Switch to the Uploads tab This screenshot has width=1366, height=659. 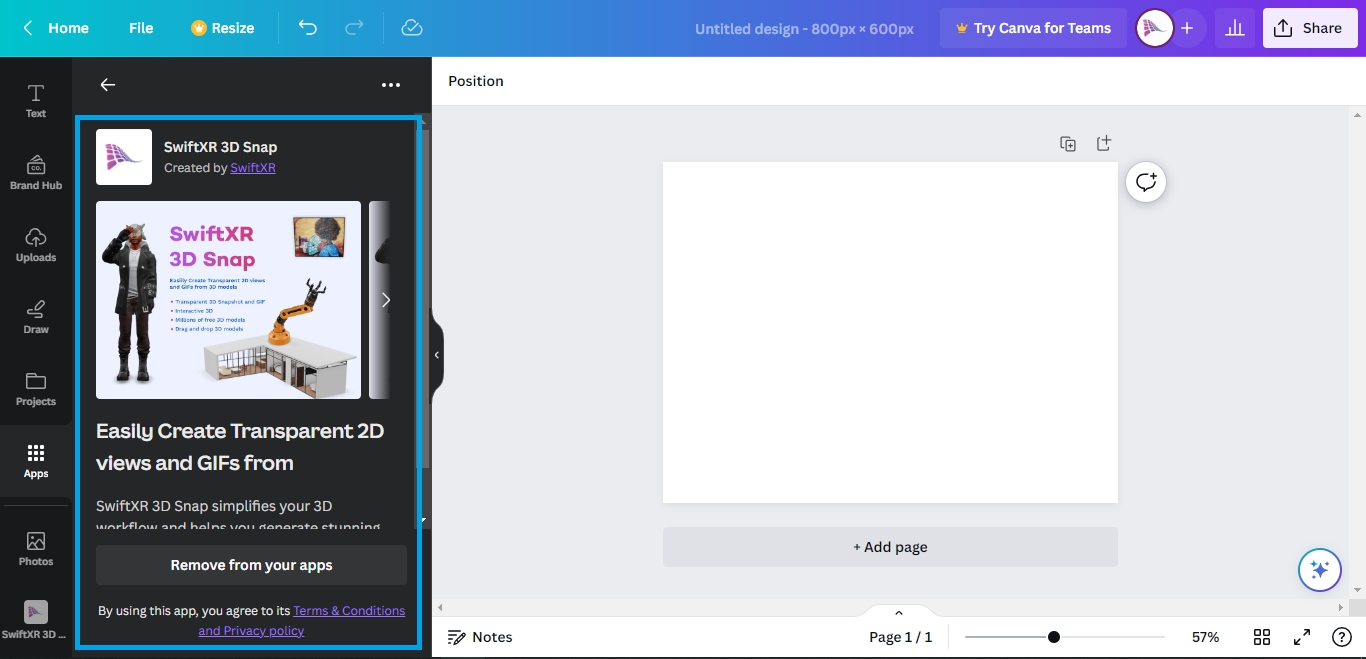[36, 244]
